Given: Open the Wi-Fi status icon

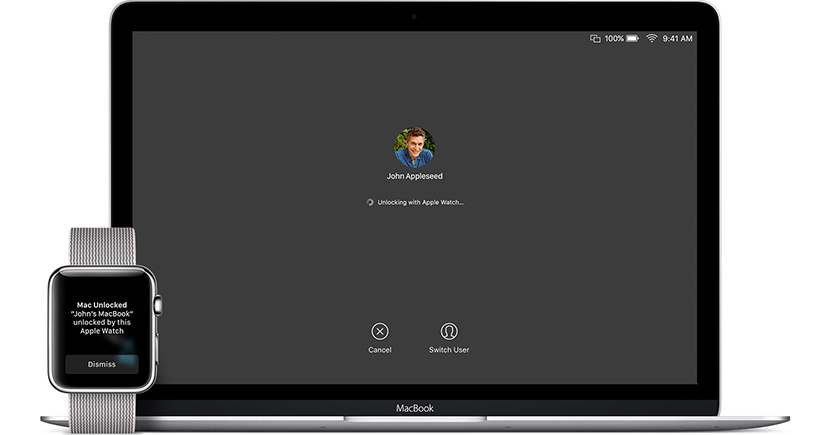Looking at the screenshot, I should pos(651,39).
